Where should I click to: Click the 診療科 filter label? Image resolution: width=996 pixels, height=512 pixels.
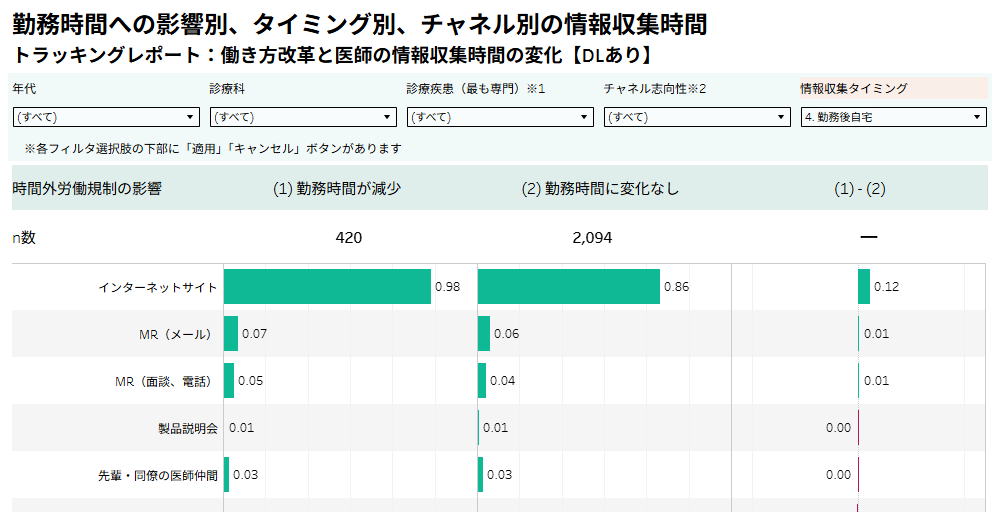[x=227, y=88]
